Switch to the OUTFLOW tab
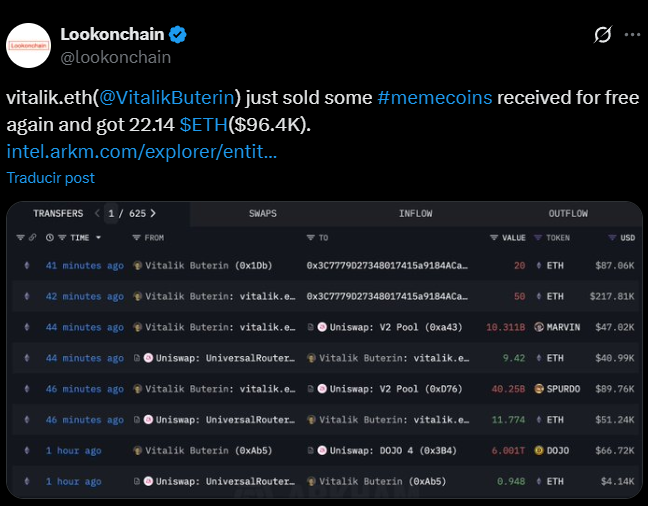The height and width of the screenshot is (506, 648). [567, 214]
